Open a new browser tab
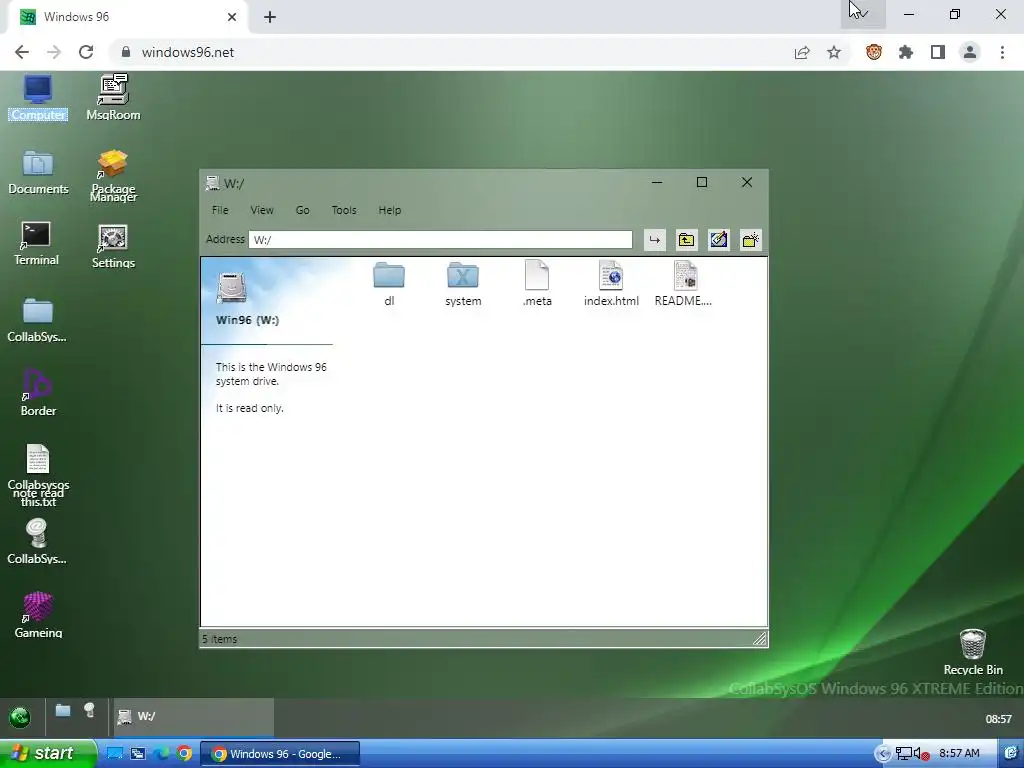This screenshot has width=1024, height=768. pyautogui.click(x=270, y=17)
